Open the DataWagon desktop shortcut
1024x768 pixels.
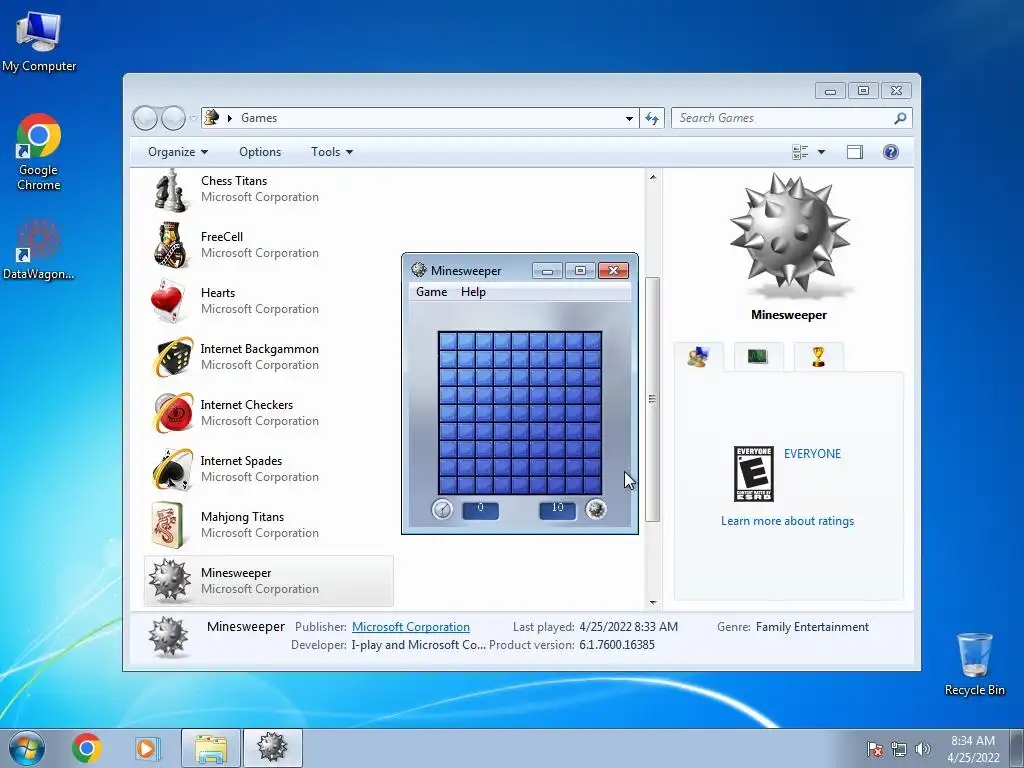[39, 249]
